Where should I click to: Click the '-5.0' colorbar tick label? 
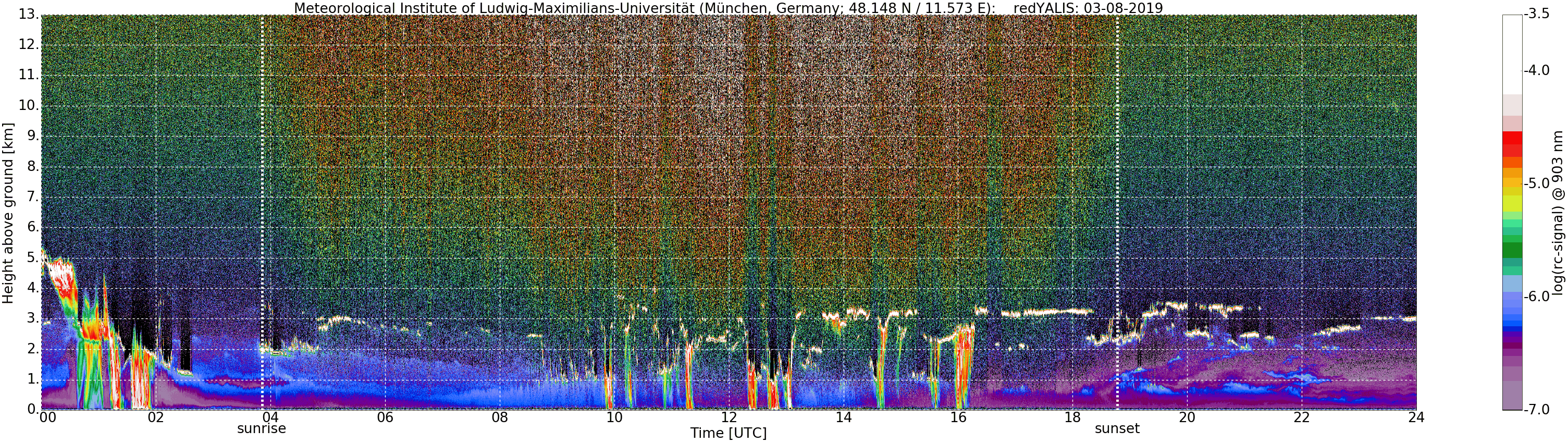[1536, 184]
